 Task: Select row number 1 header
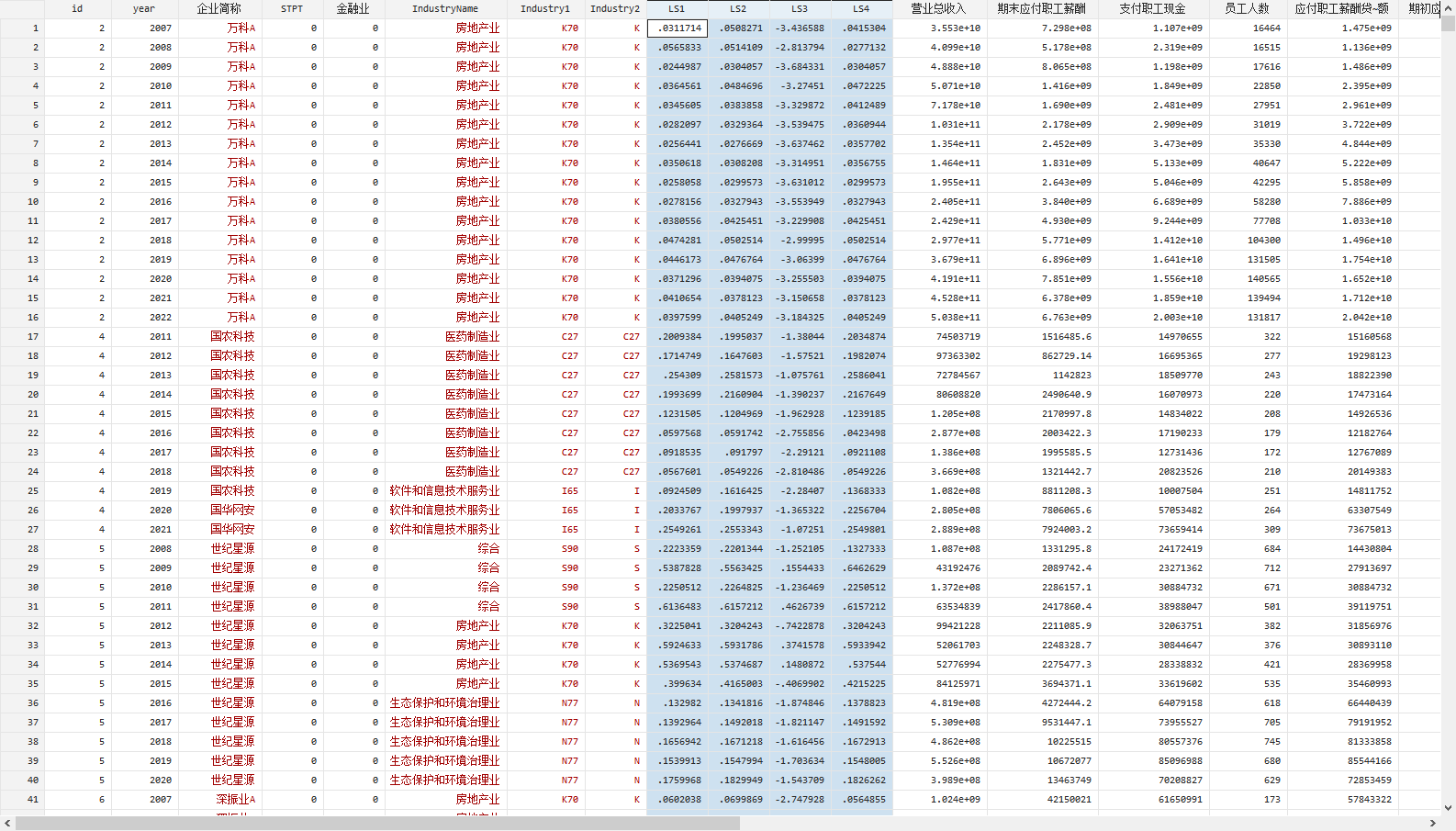(x=22, y=28)
